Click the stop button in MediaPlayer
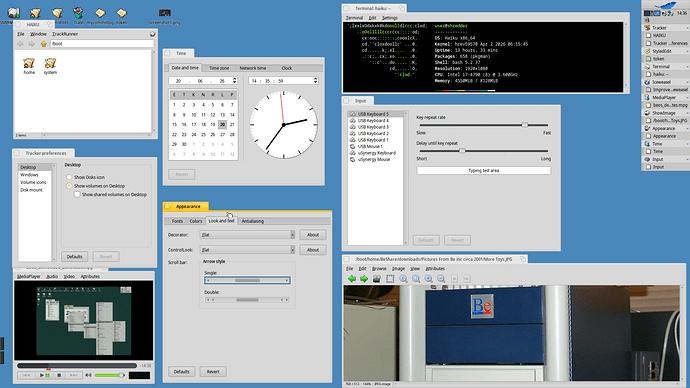 59,375
